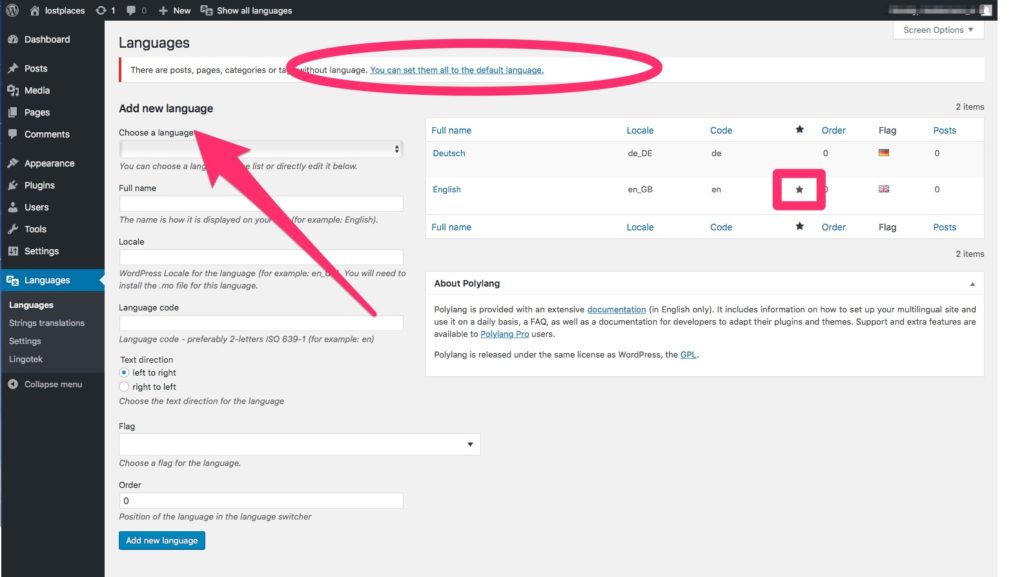
Task: Click the Dashboard gauge icon
Action: [13, 39]
